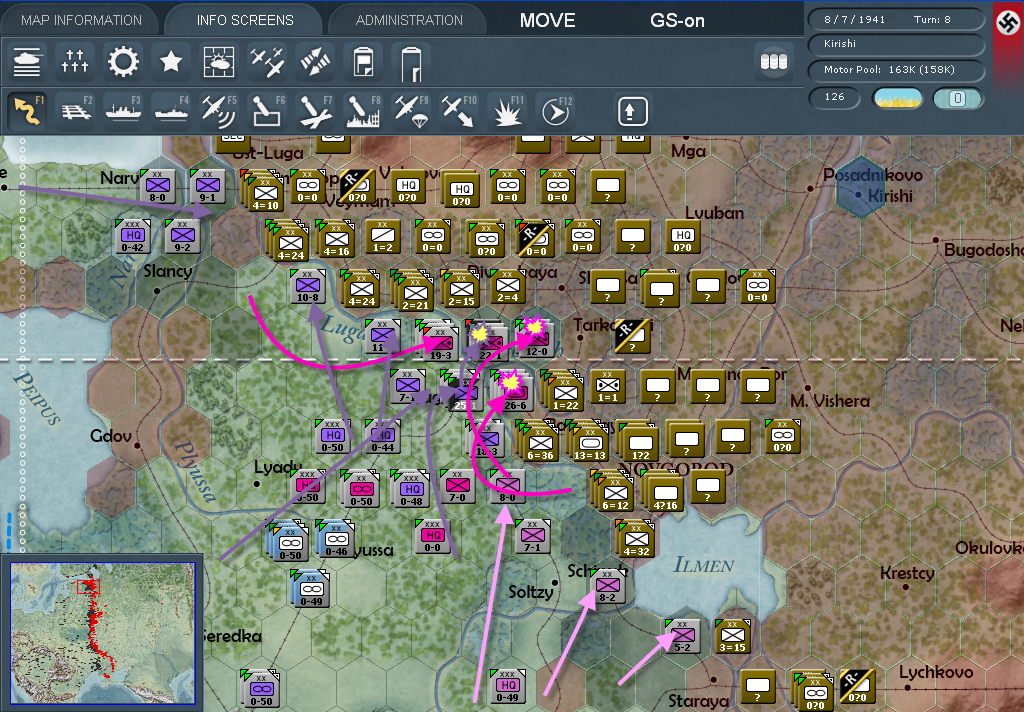Select F6 Bomb unit mode
This screenshot has width=1024, height=712.
click(x=267, y=110)
